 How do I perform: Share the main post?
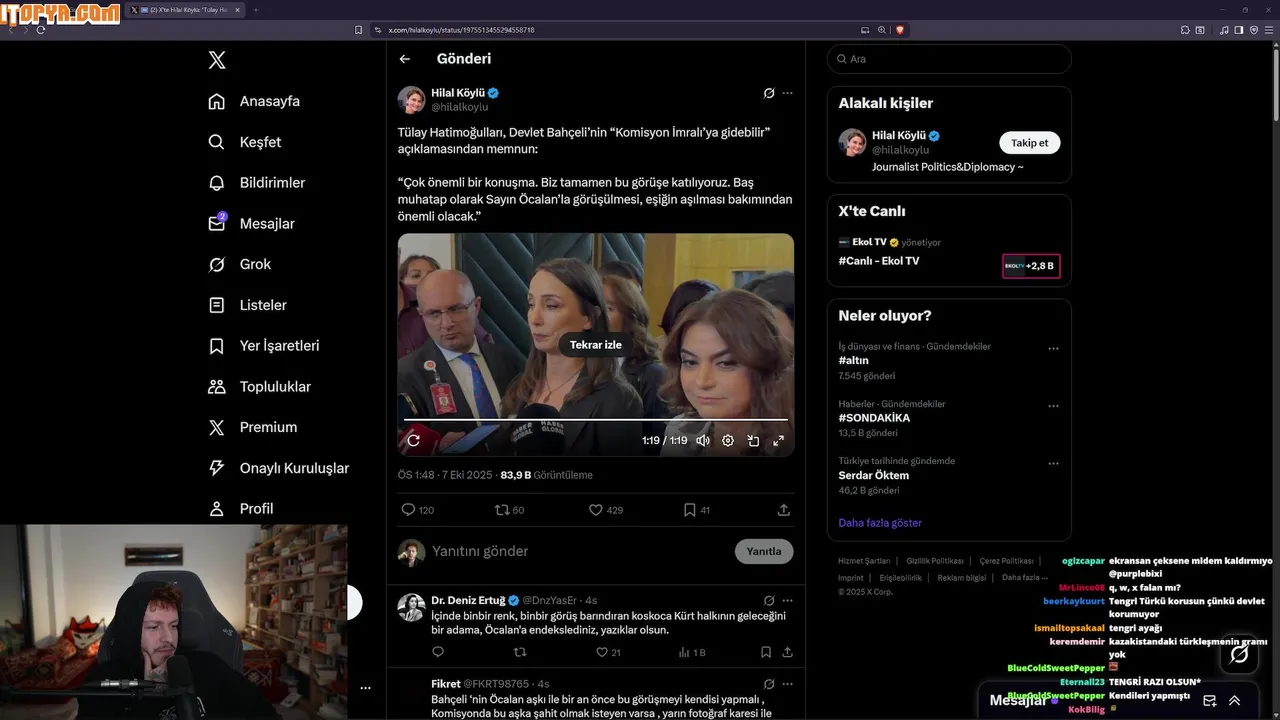tap(783, 510)
